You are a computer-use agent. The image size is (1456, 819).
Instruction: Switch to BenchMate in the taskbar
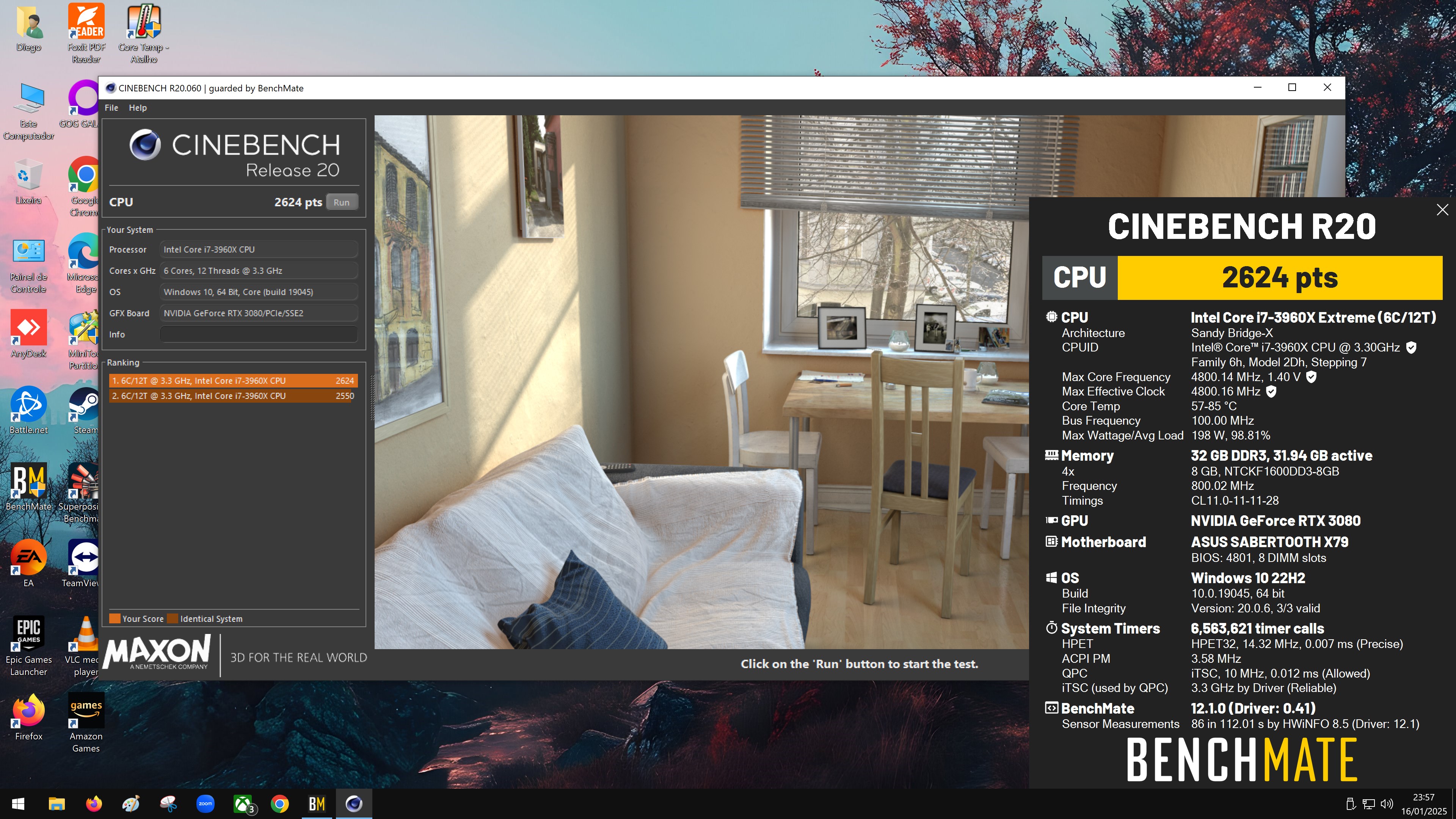click(x=317, y=803)
